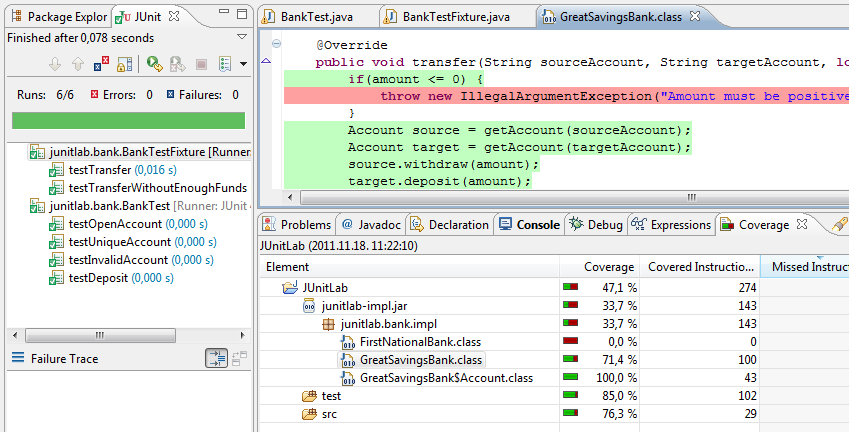The width and height of the screenshot is (849, 432).
Task: Maximize the JUnit view panel
Action: 242,14
